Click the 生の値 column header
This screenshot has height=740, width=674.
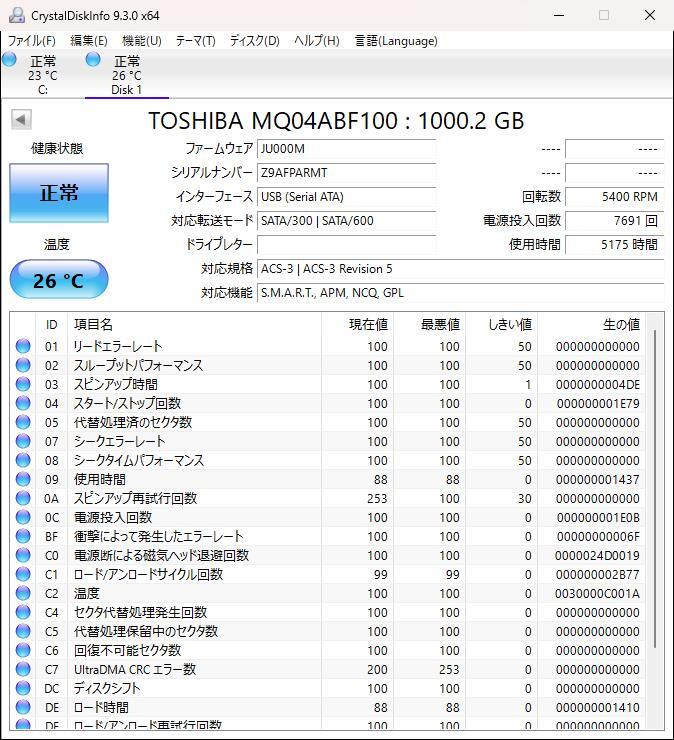click(620, 324)
